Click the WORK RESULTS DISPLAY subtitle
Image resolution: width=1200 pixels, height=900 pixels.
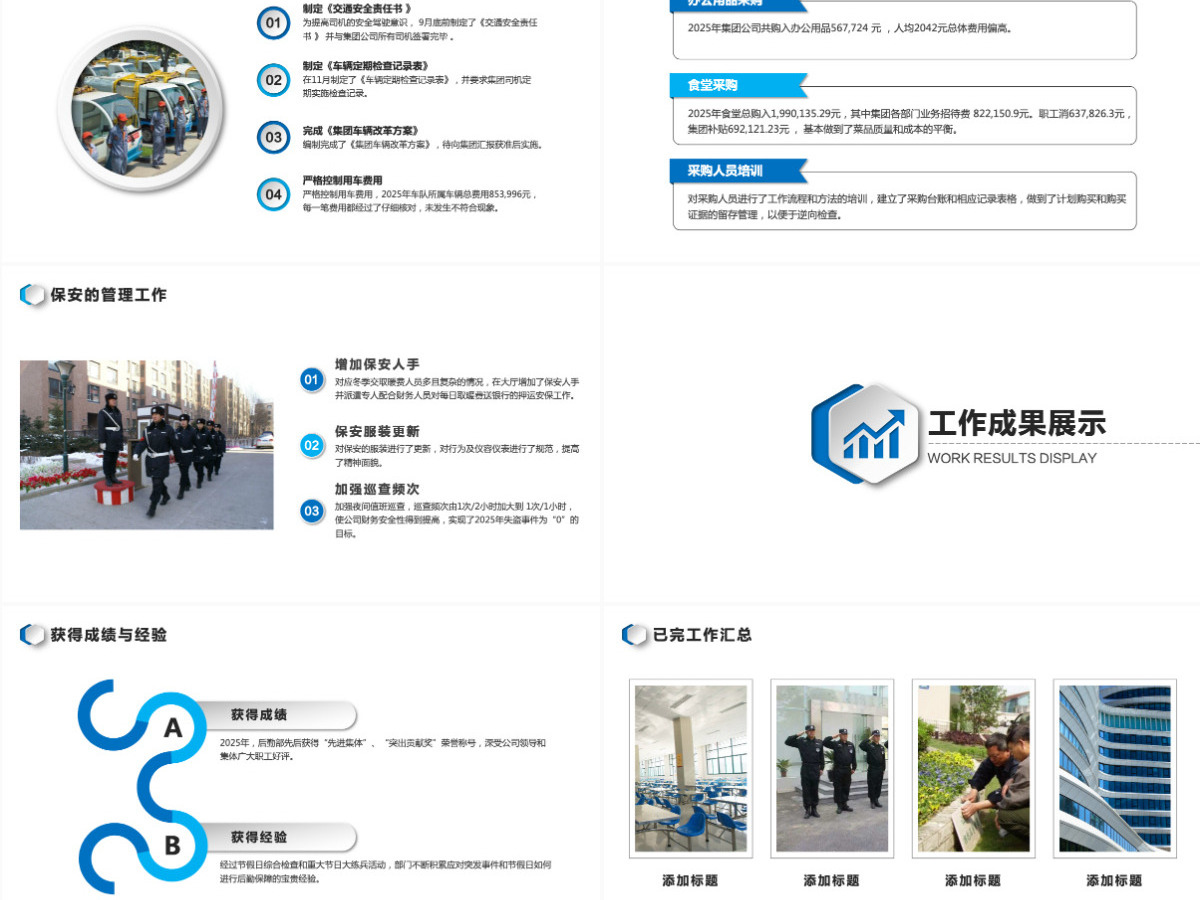[x=1012, y=458]
